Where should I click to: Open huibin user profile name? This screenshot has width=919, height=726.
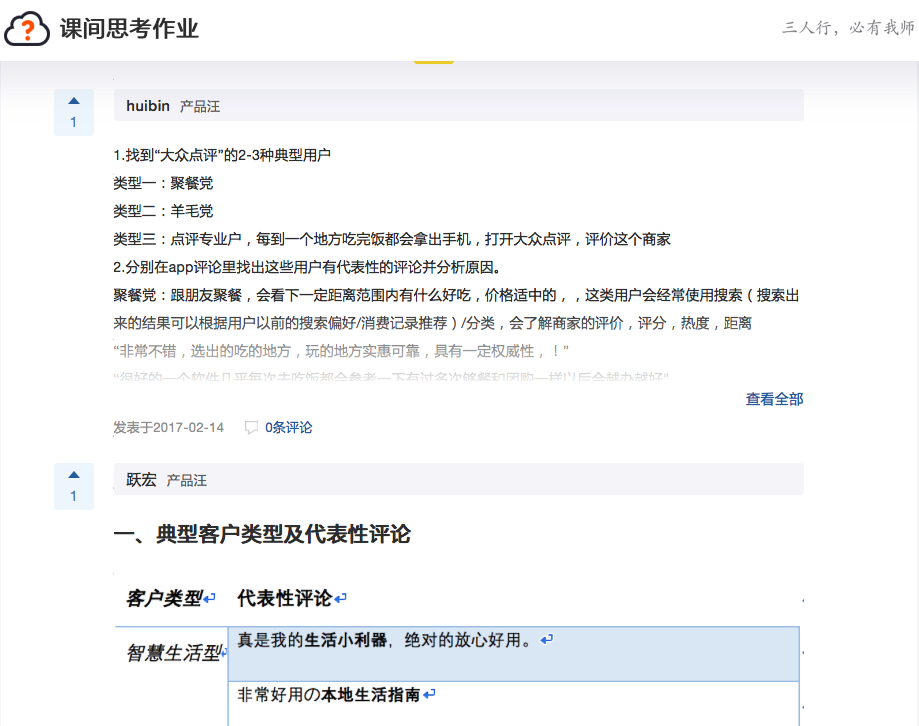coord(148,106)
